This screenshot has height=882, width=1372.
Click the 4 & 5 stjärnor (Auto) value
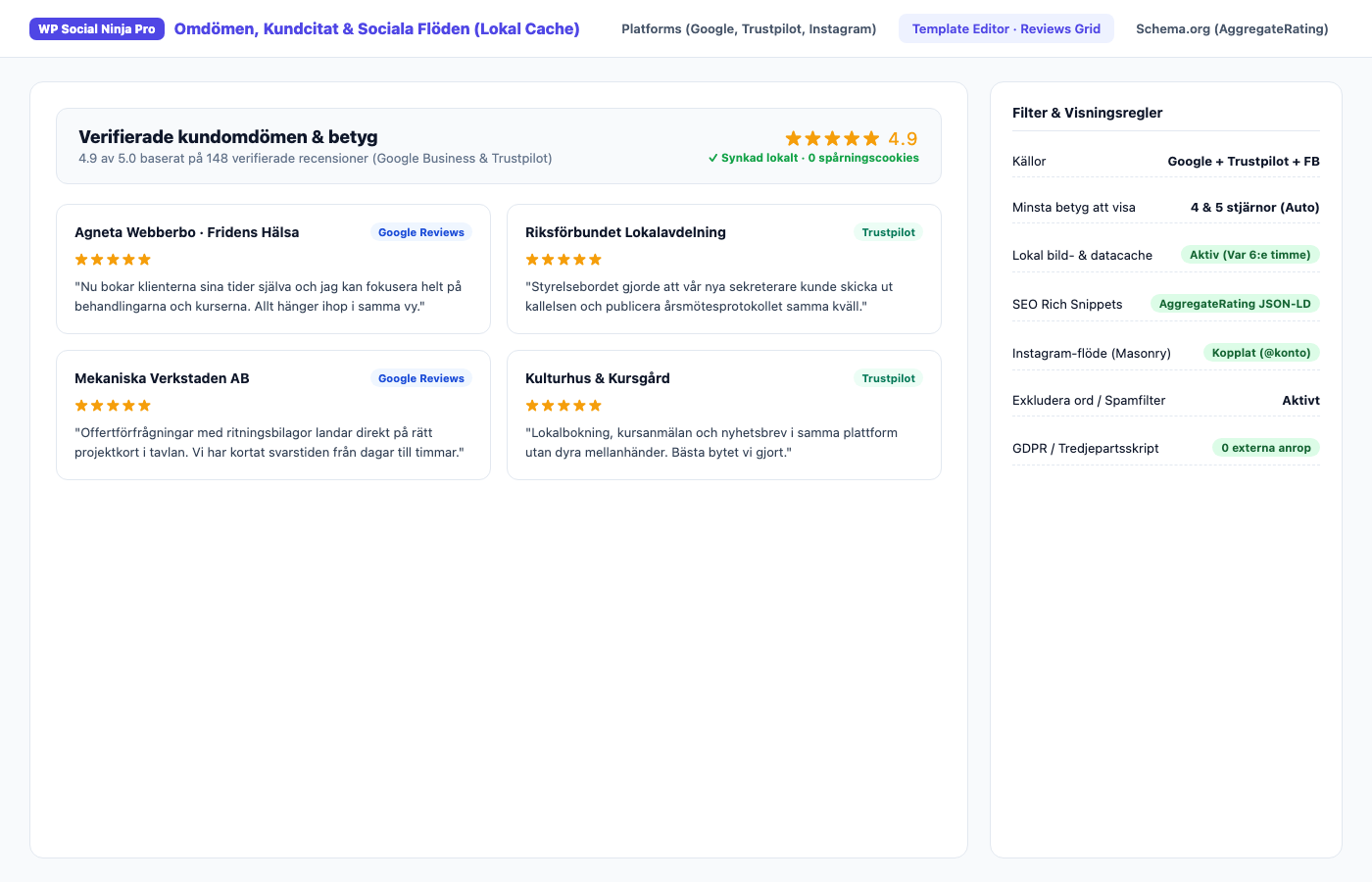1255,208
